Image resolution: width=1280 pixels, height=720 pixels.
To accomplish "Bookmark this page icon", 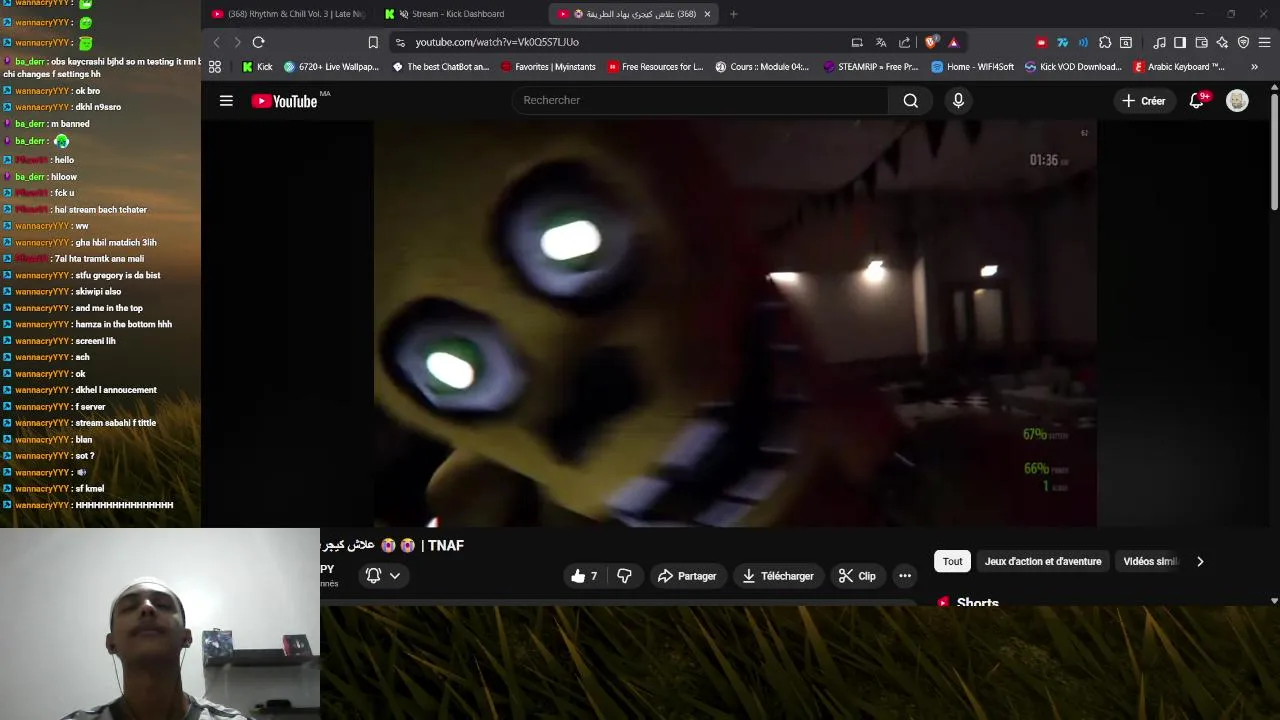I will pyautogui.click(x=373, y=42).
